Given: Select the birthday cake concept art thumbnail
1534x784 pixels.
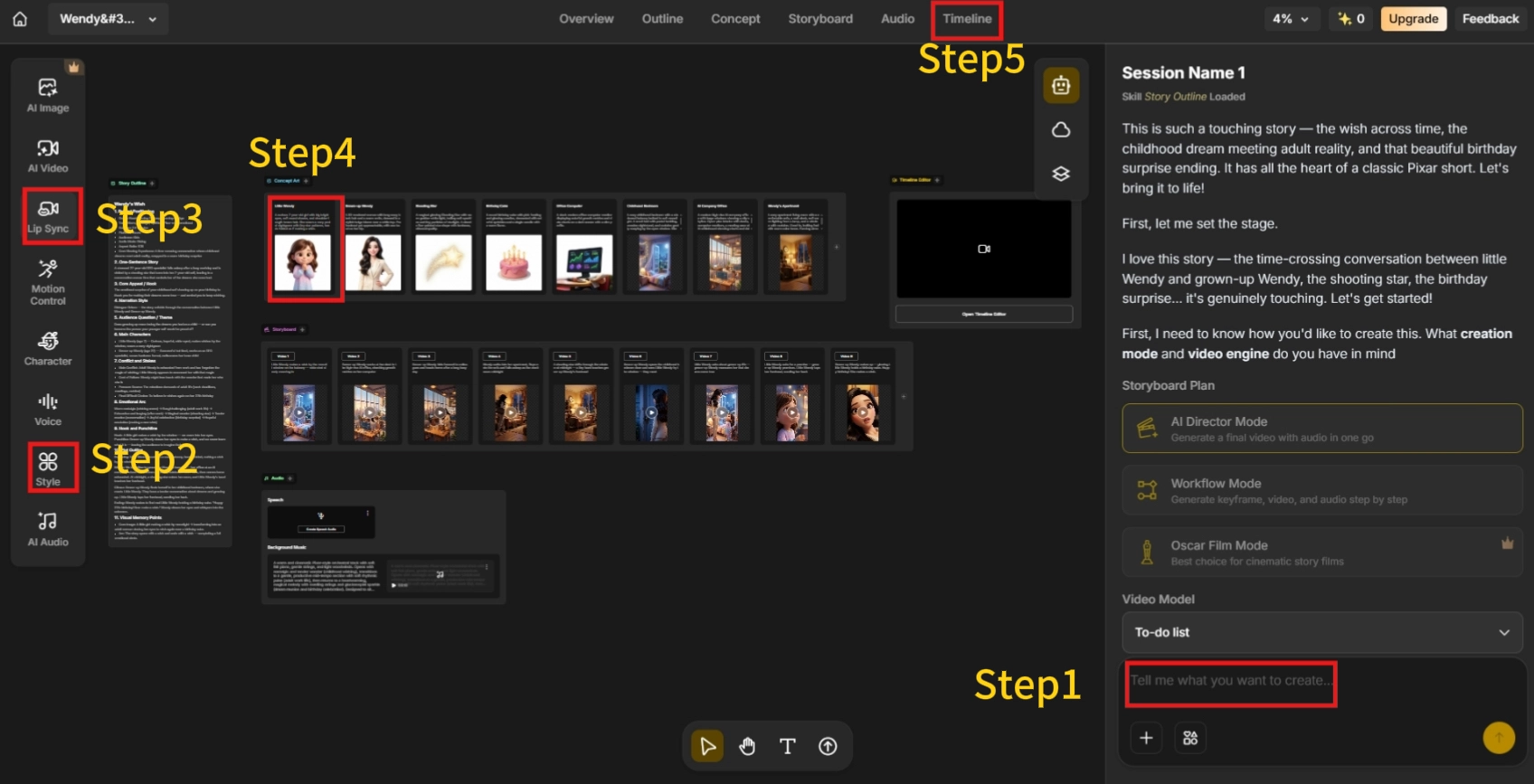Looking at the screenshot, I should pyautogui.click(x=514, y=263).
